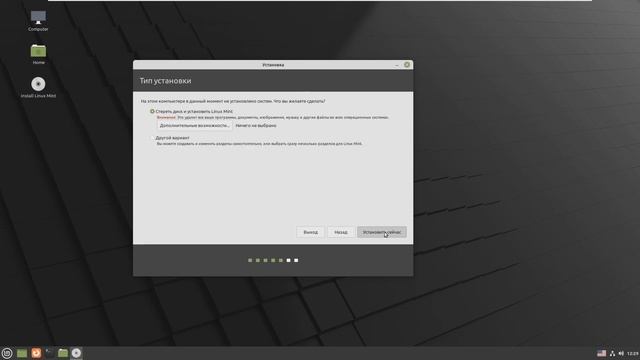Click the "Установить сейчас" install now button
640x360 pixels.
pyautogui.click(x=382, y=232)
